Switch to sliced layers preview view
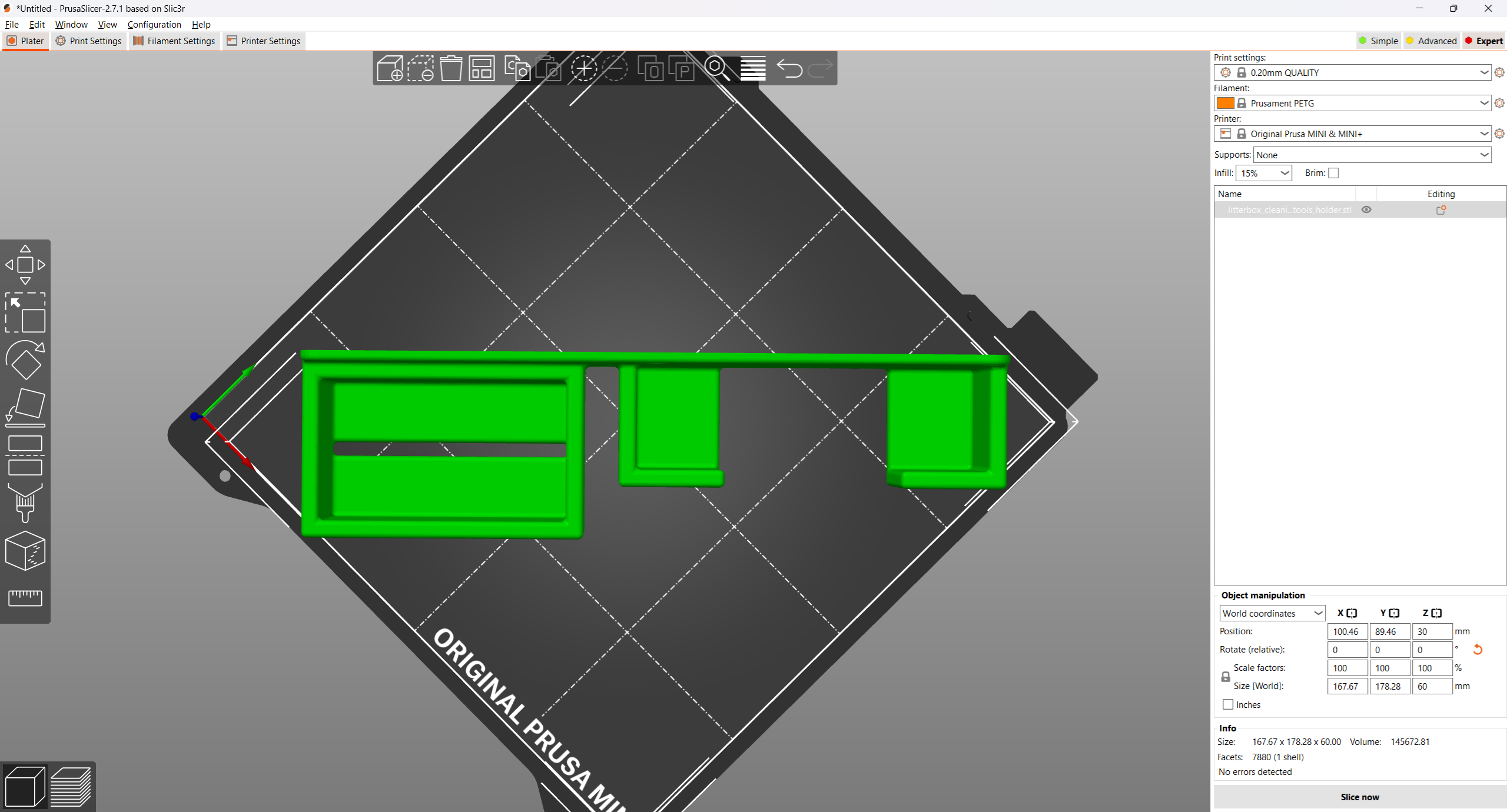Screen dimensions: 1507x812 pos(71,786)
